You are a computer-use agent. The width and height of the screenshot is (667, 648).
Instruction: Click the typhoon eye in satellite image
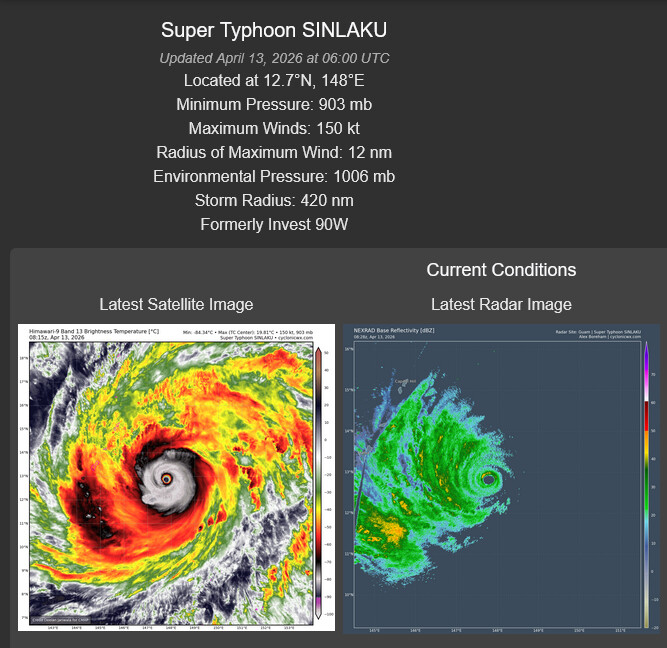point(166,479)
